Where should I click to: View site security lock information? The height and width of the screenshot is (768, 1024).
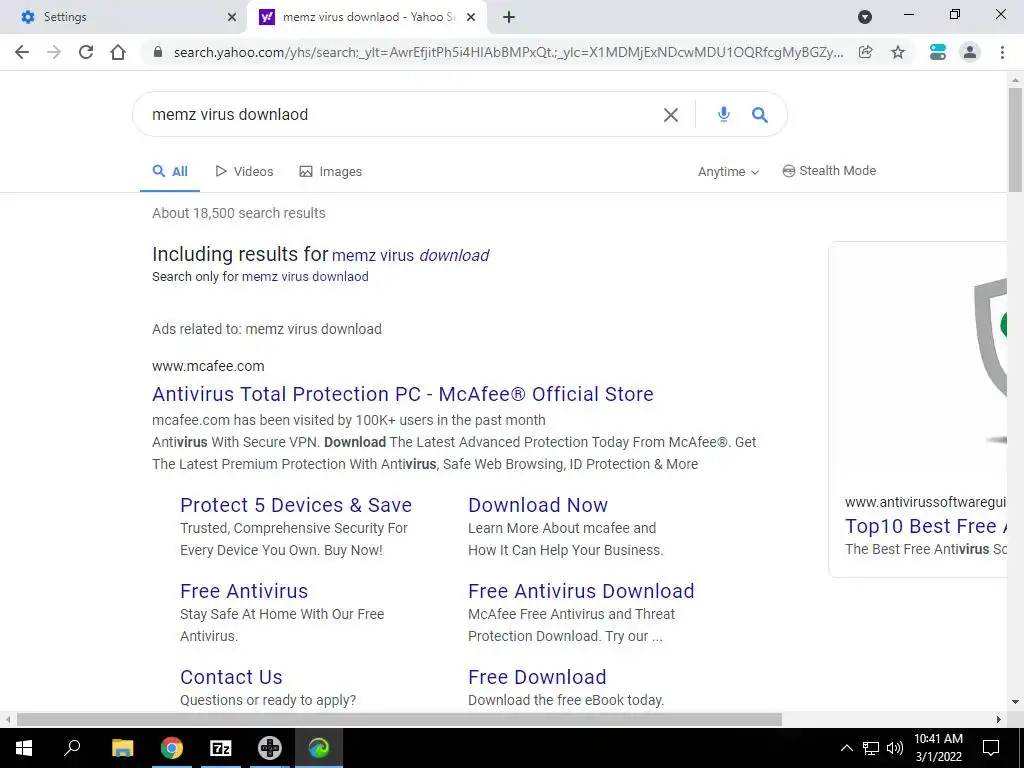tap(157, 52)
